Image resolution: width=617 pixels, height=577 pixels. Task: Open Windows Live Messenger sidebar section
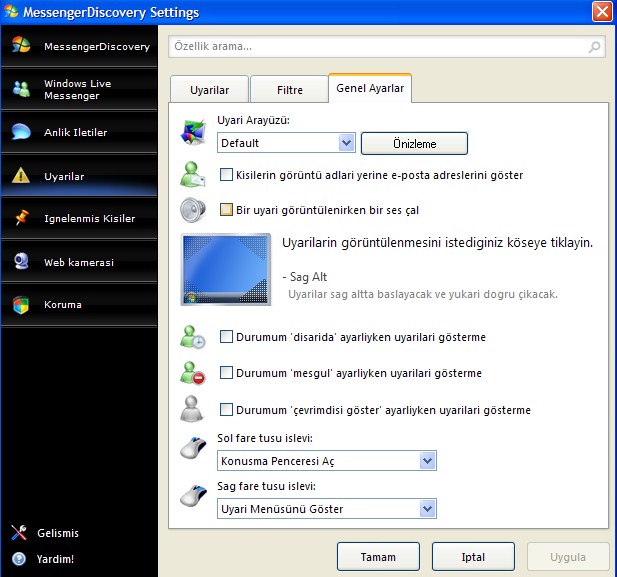[79, 89]
